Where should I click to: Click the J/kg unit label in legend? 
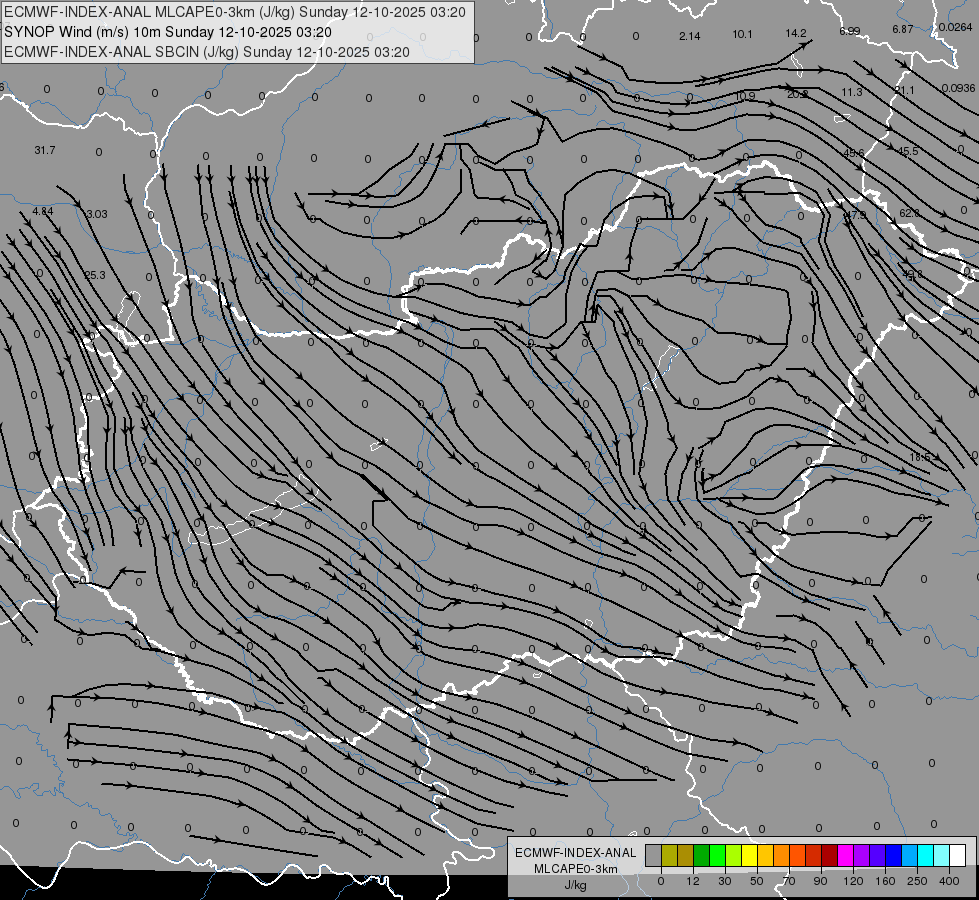(x=576, y=885)
